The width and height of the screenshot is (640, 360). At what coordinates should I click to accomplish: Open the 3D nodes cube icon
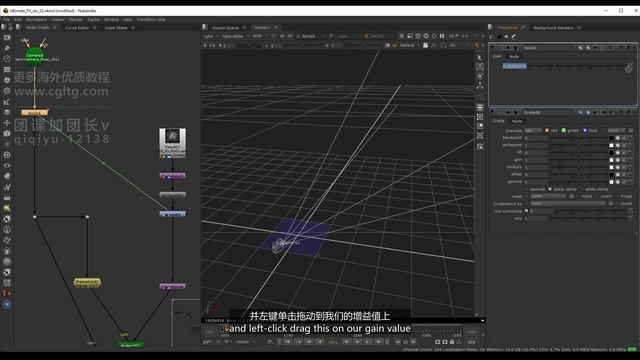coord(7,133)
